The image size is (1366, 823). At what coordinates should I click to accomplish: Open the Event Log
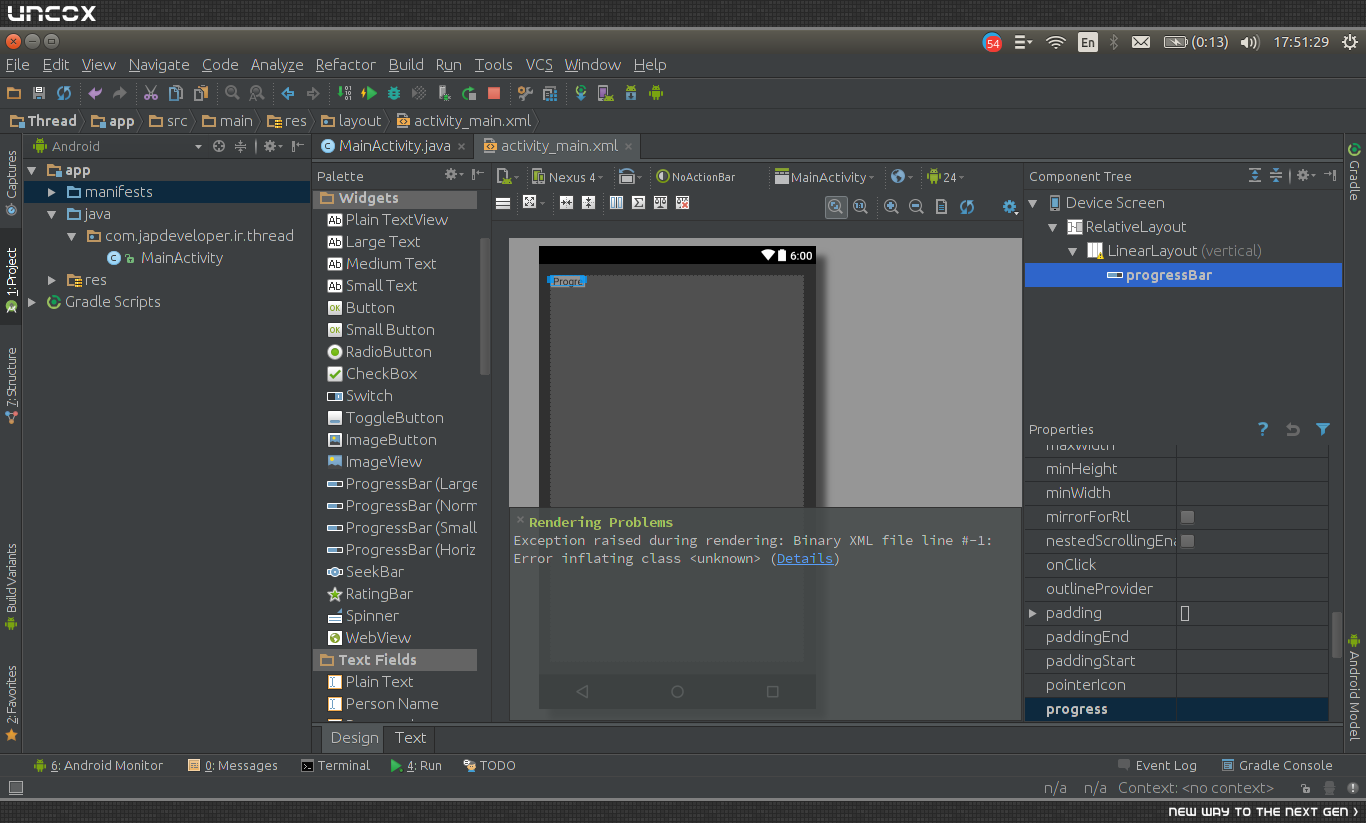(1157, 765)
